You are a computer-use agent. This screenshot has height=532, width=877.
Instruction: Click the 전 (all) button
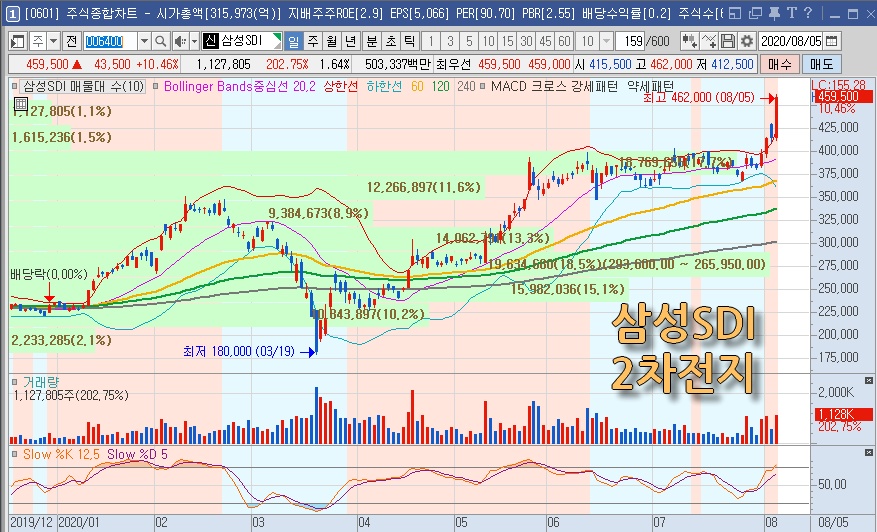click(x=71, y=41)
